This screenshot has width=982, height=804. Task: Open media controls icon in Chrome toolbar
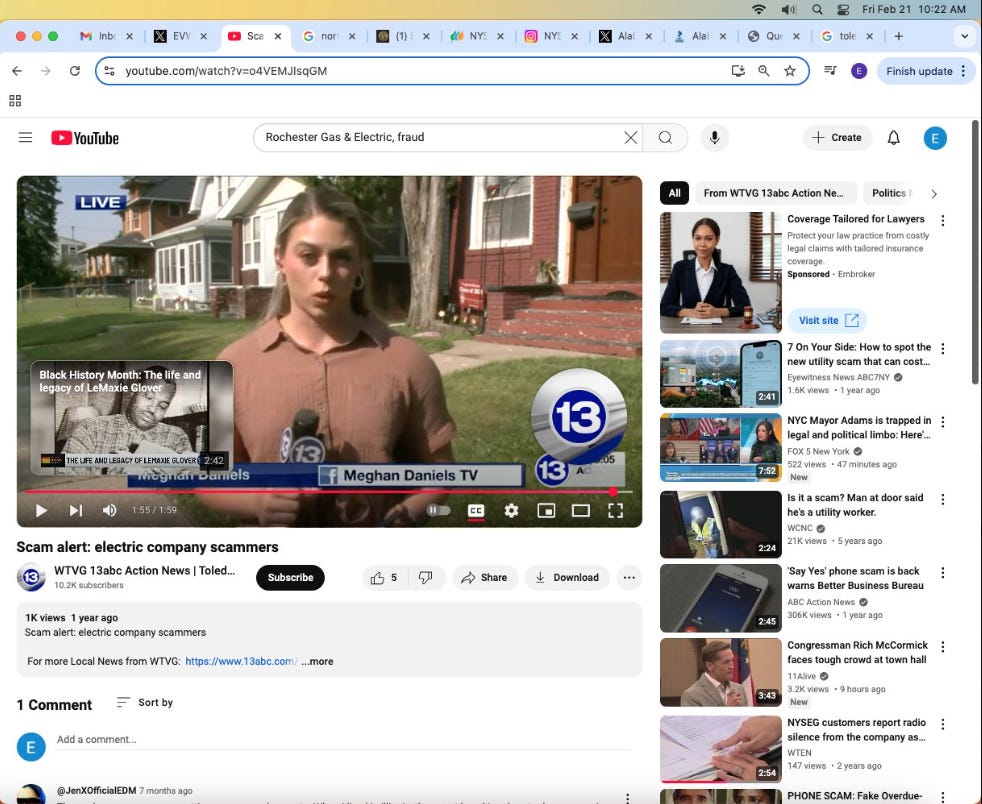pos(830,71)
